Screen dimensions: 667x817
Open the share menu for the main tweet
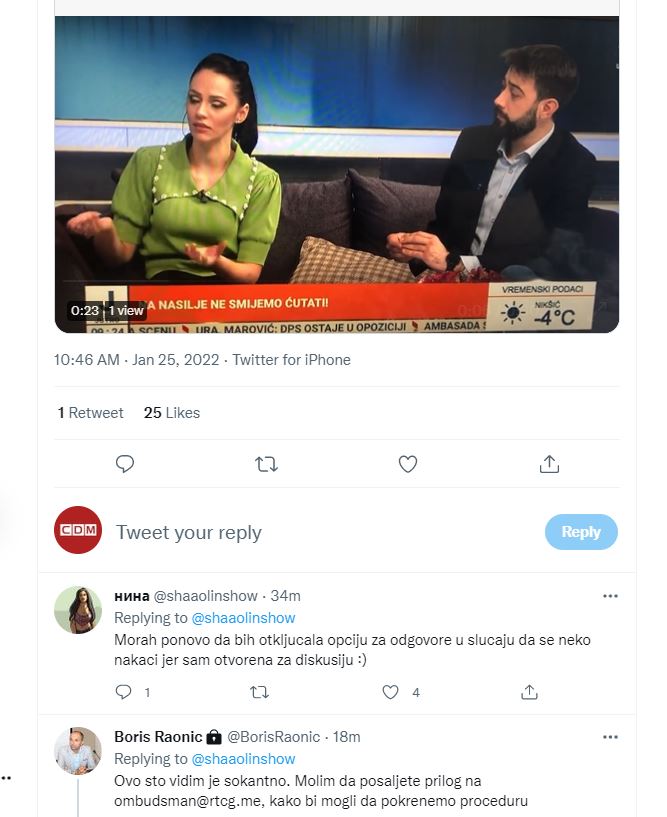pyautogui.click(x=549, y=464)
